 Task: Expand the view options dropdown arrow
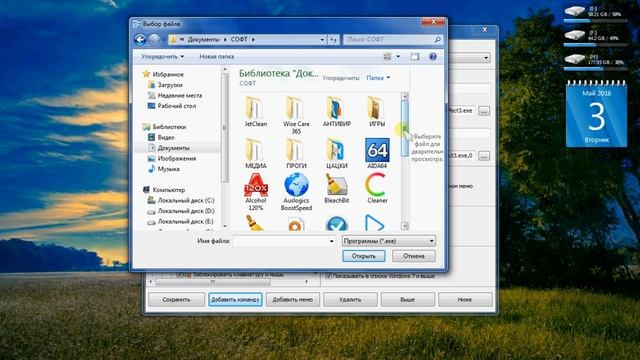click(x=398, y=57)
